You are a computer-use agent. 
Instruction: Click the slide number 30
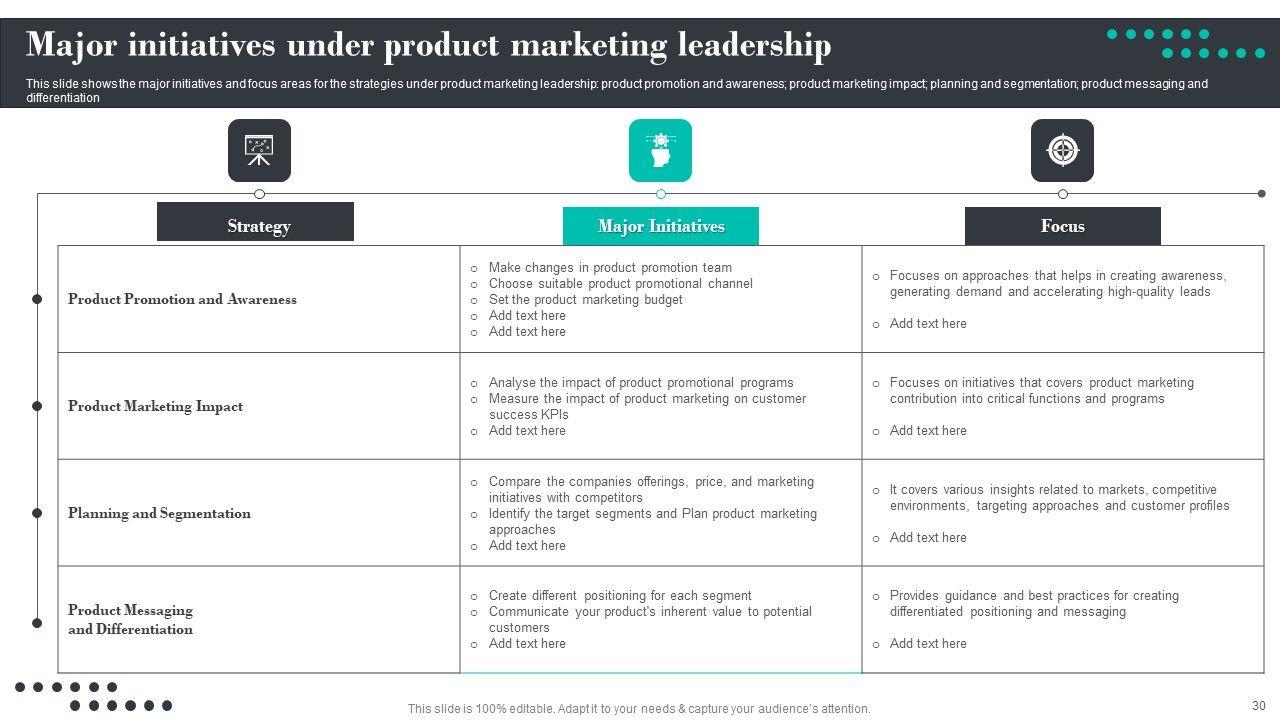pos(1258,705)
